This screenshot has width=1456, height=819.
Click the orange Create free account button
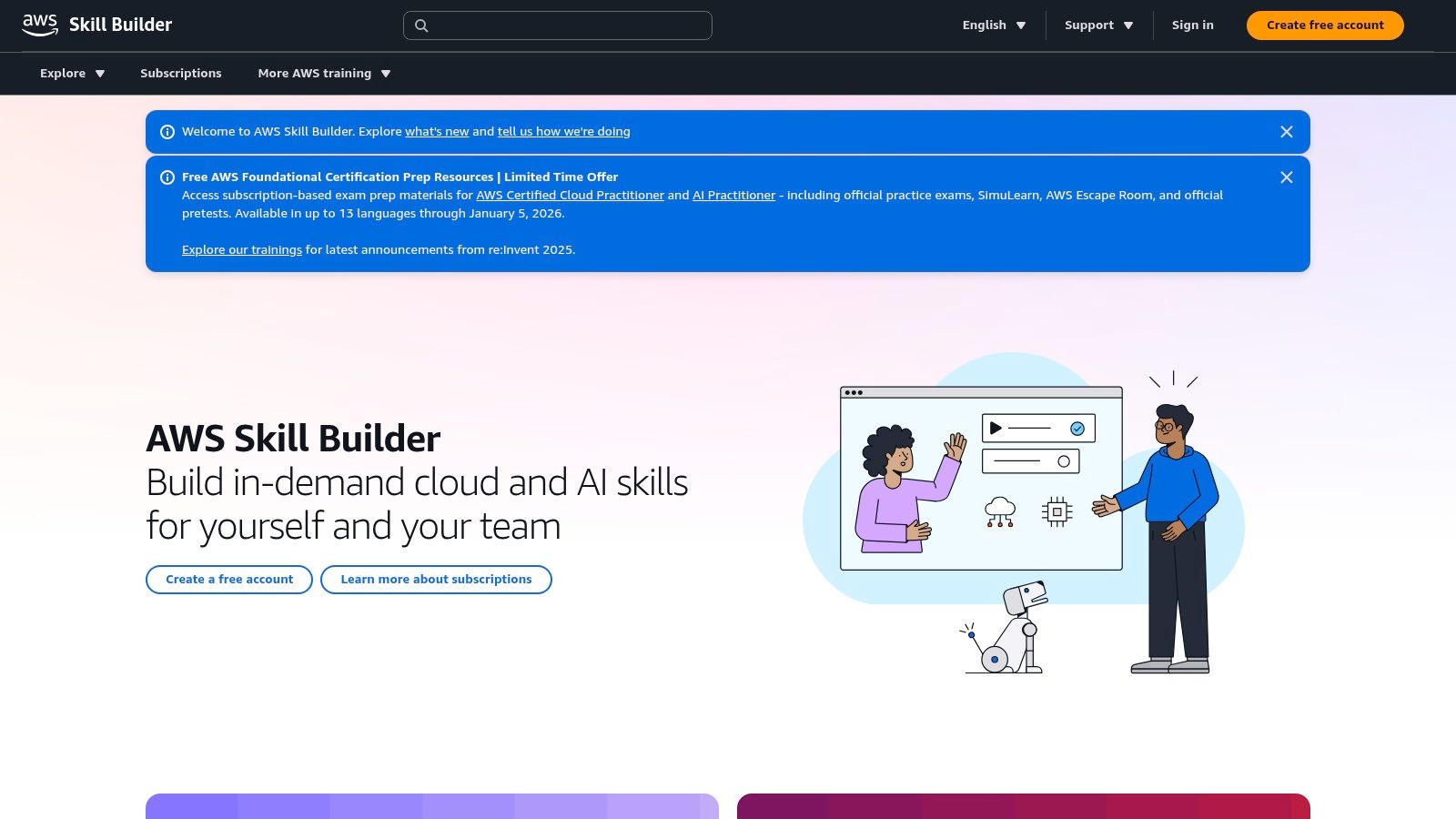[1324, 25]
